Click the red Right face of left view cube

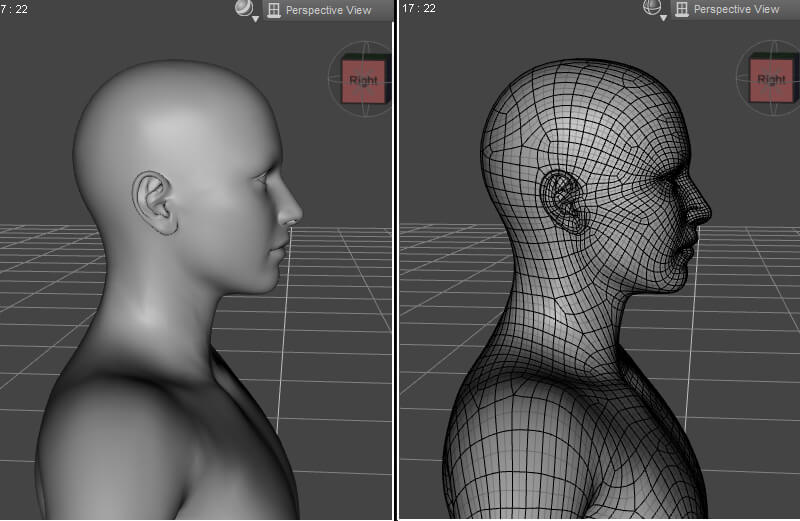click(x=363, y=81)
